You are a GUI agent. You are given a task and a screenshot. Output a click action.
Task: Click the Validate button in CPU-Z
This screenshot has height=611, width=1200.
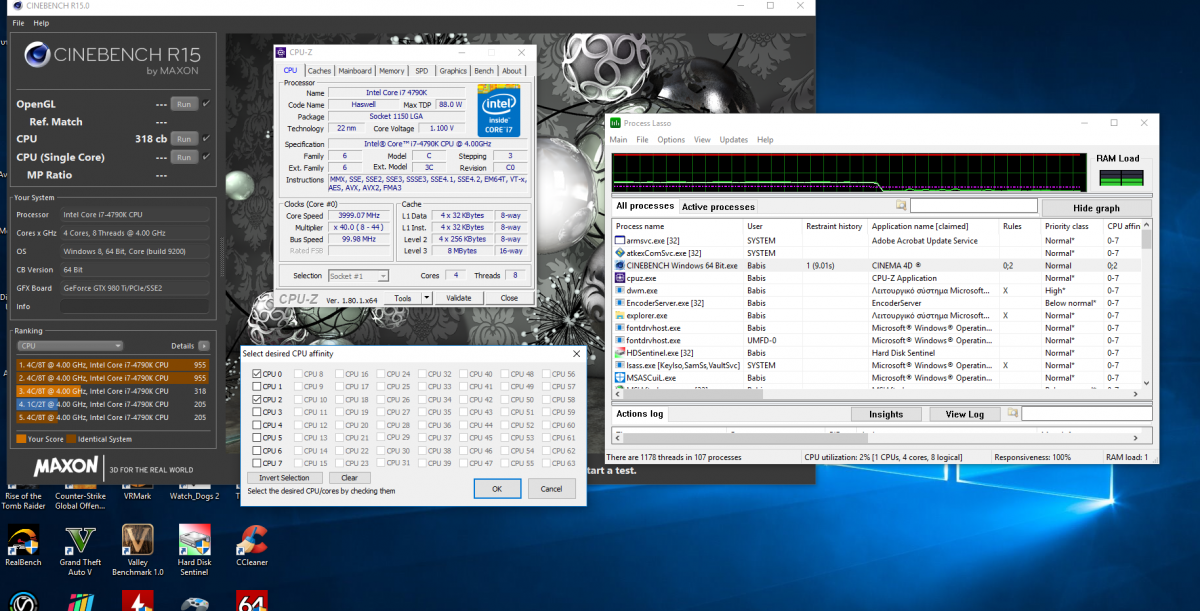click(x=458, y=298)
